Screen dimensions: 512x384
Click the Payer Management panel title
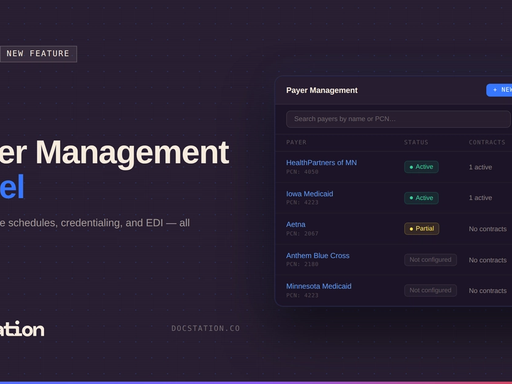click(x=322, y=90)
